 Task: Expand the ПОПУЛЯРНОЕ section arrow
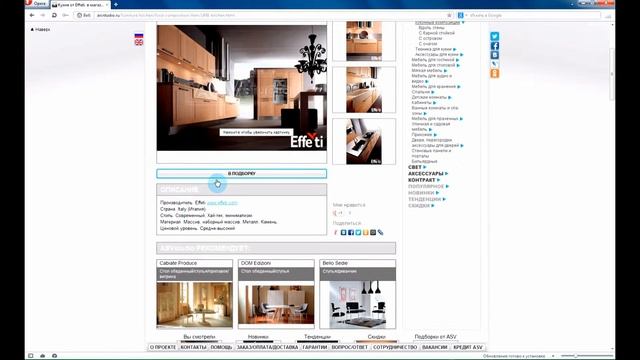447,187
